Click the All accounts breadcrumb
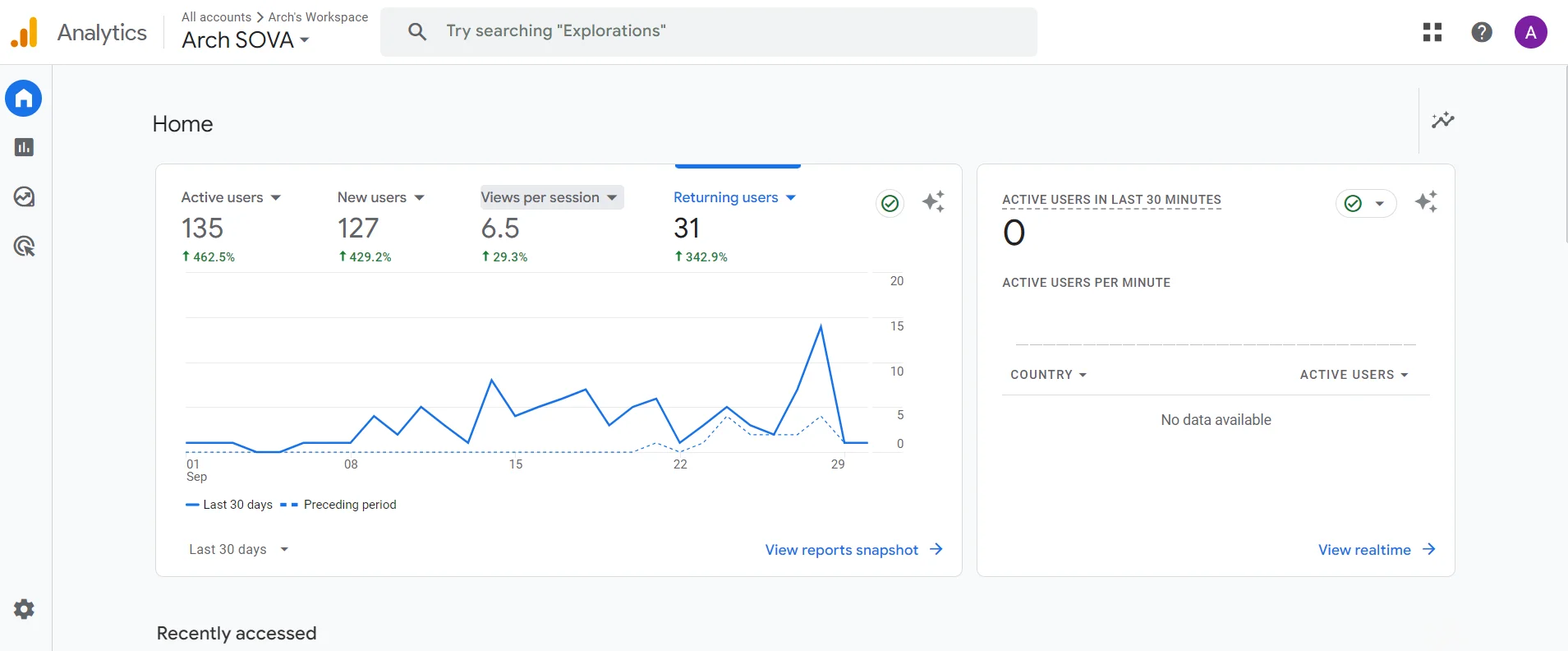 click(216, 17)
